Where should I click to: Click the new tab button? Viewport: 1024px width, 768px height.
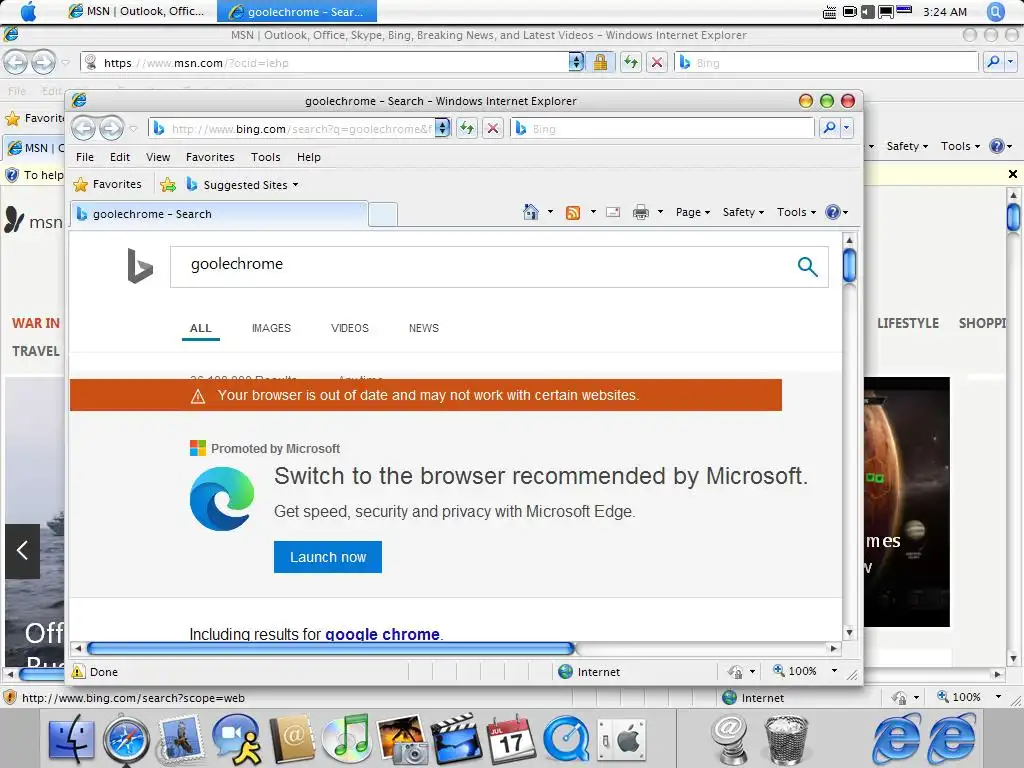[x=383, y=214]
